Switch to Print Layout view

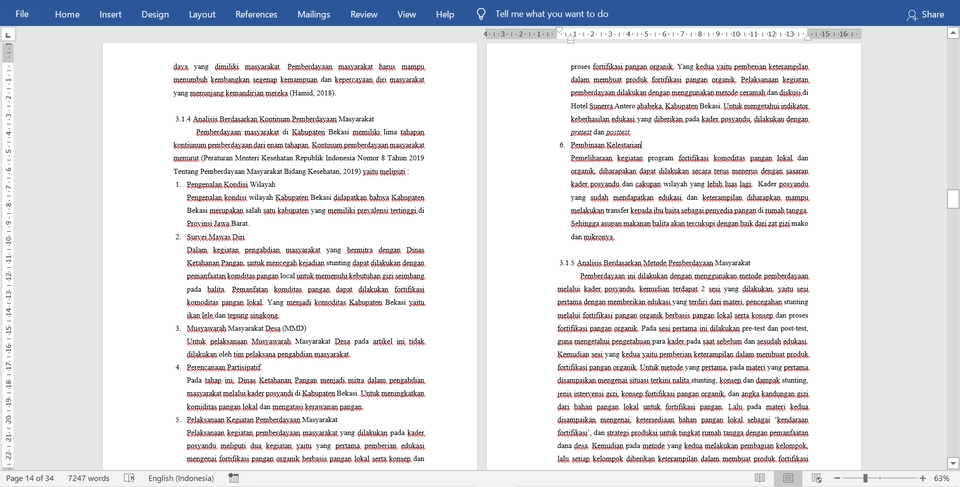pyautogui.click(x=788, y=478)
